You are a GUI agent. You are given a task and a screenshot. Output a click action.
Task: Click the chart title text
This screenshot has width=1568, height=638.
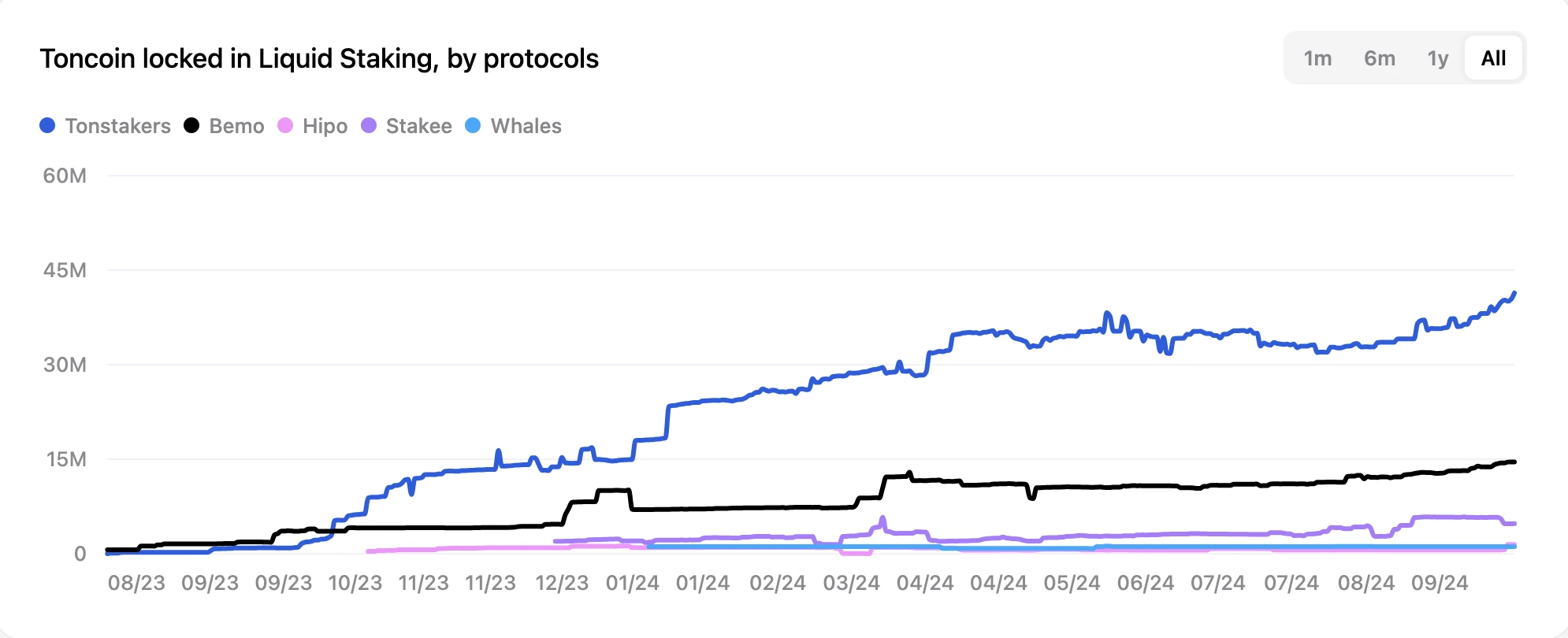pyautogui.click(x=319, y=57)
